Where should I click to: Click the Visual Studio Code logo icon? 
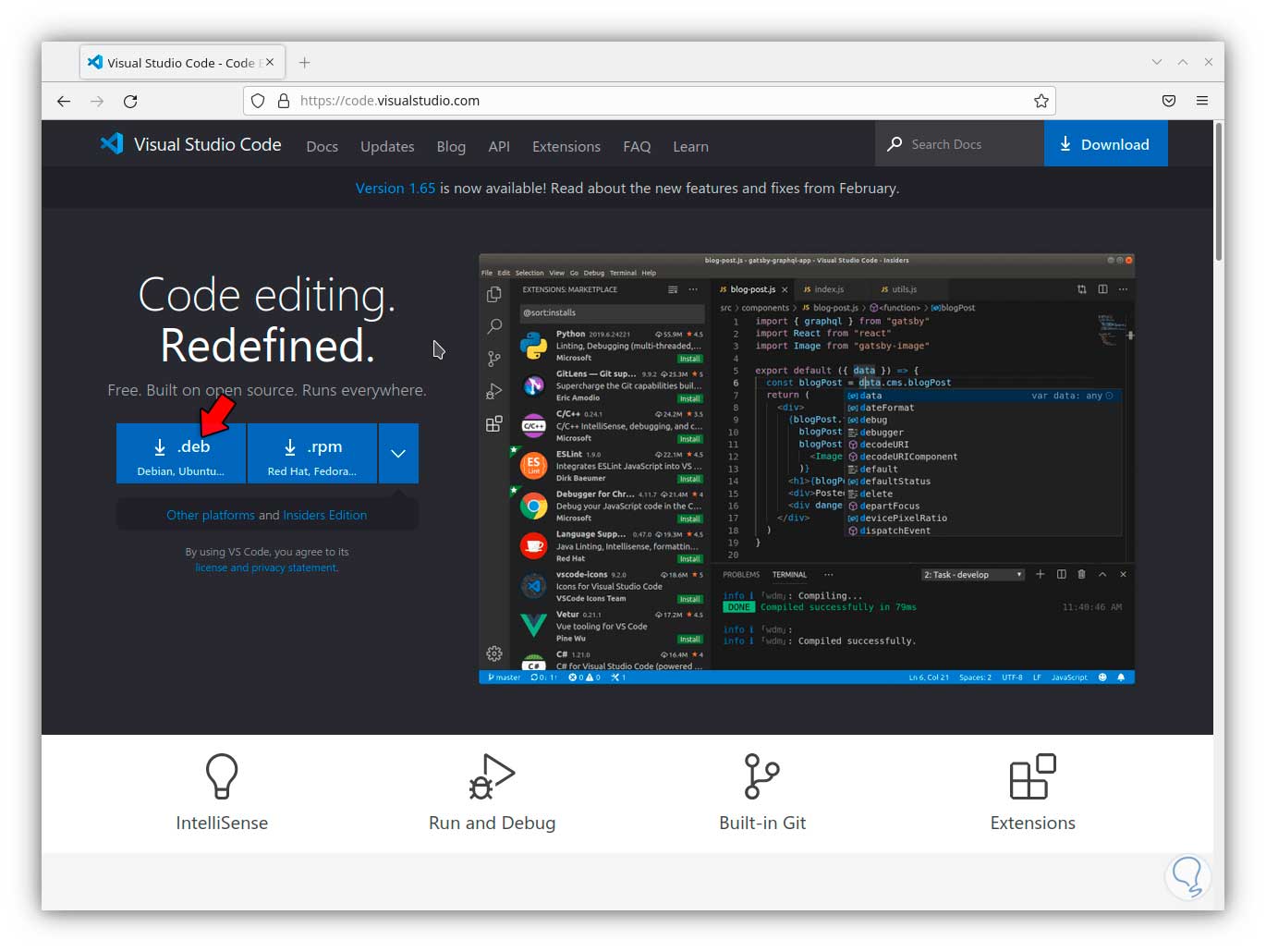[x=112, y=143]
